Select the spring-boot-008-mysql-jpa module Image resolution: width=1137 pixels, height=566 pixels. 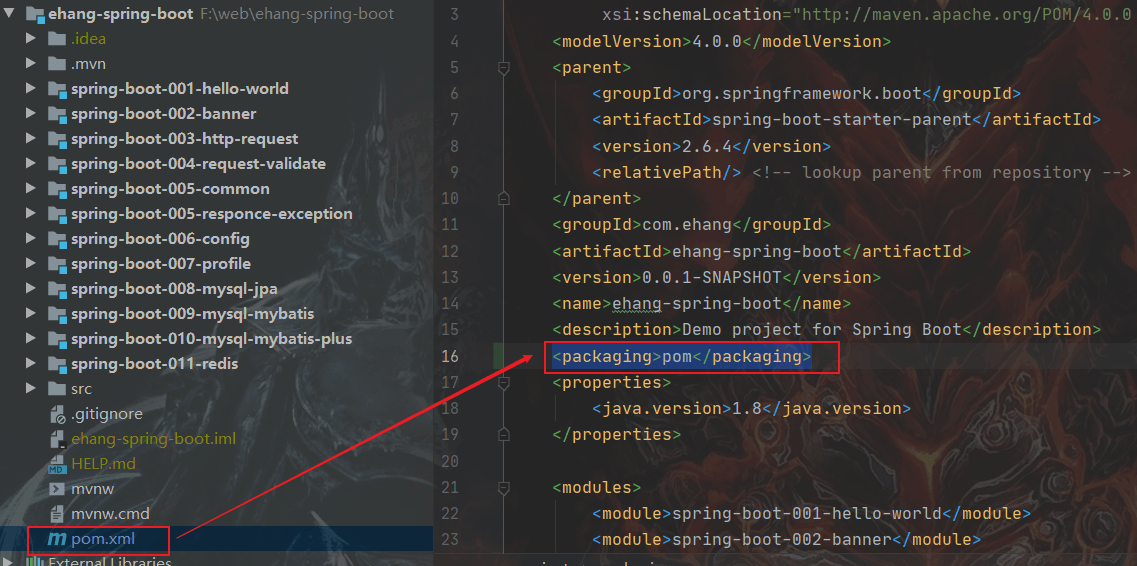click(174, 289)
